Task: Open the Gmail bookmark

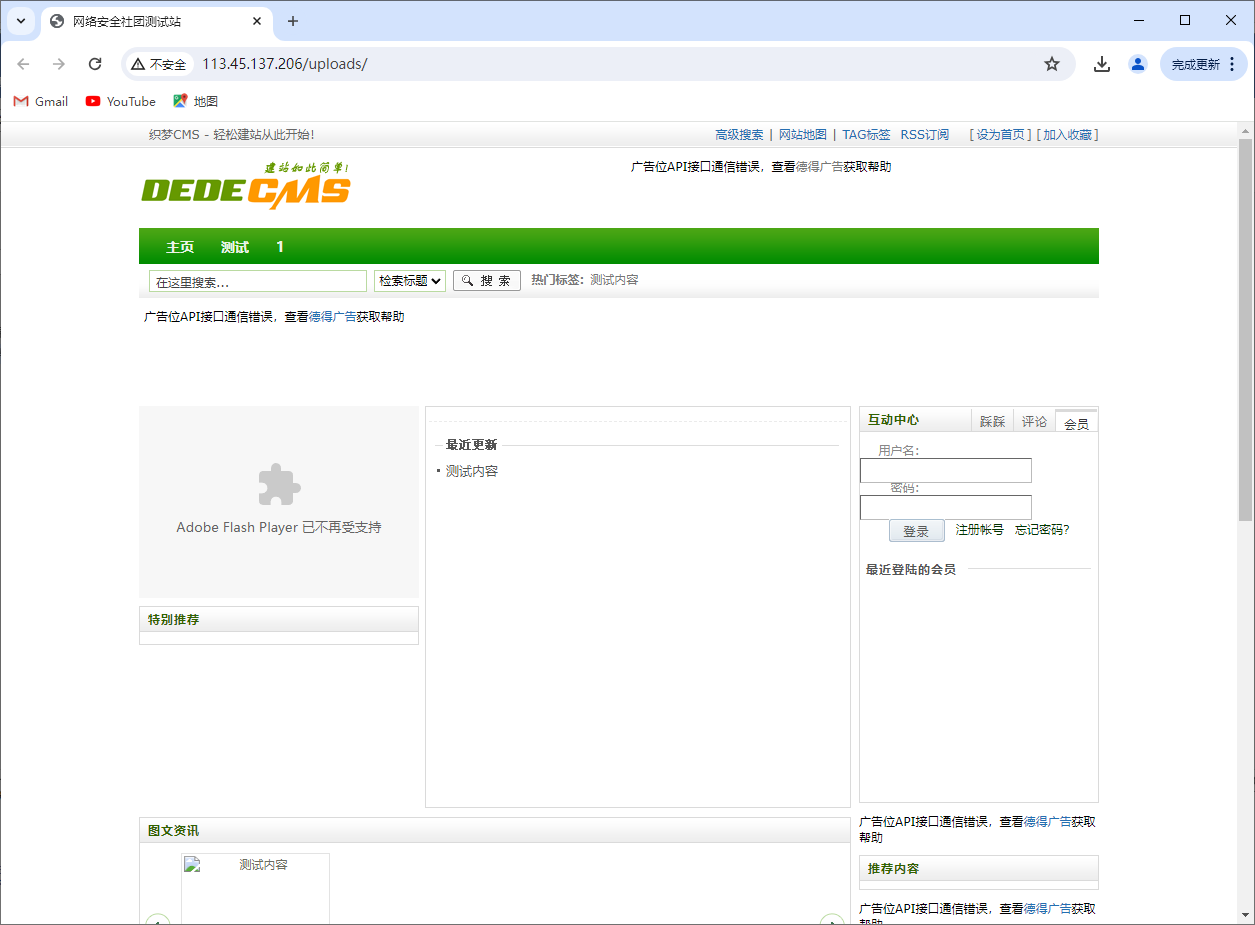Action: (41, 101)
